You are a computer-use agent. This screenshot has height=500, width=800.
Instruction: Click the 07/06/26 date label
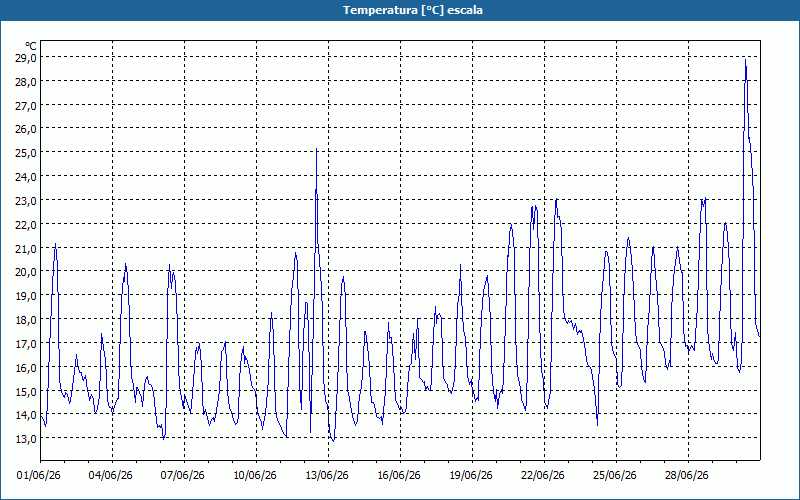tap(183, 476)
